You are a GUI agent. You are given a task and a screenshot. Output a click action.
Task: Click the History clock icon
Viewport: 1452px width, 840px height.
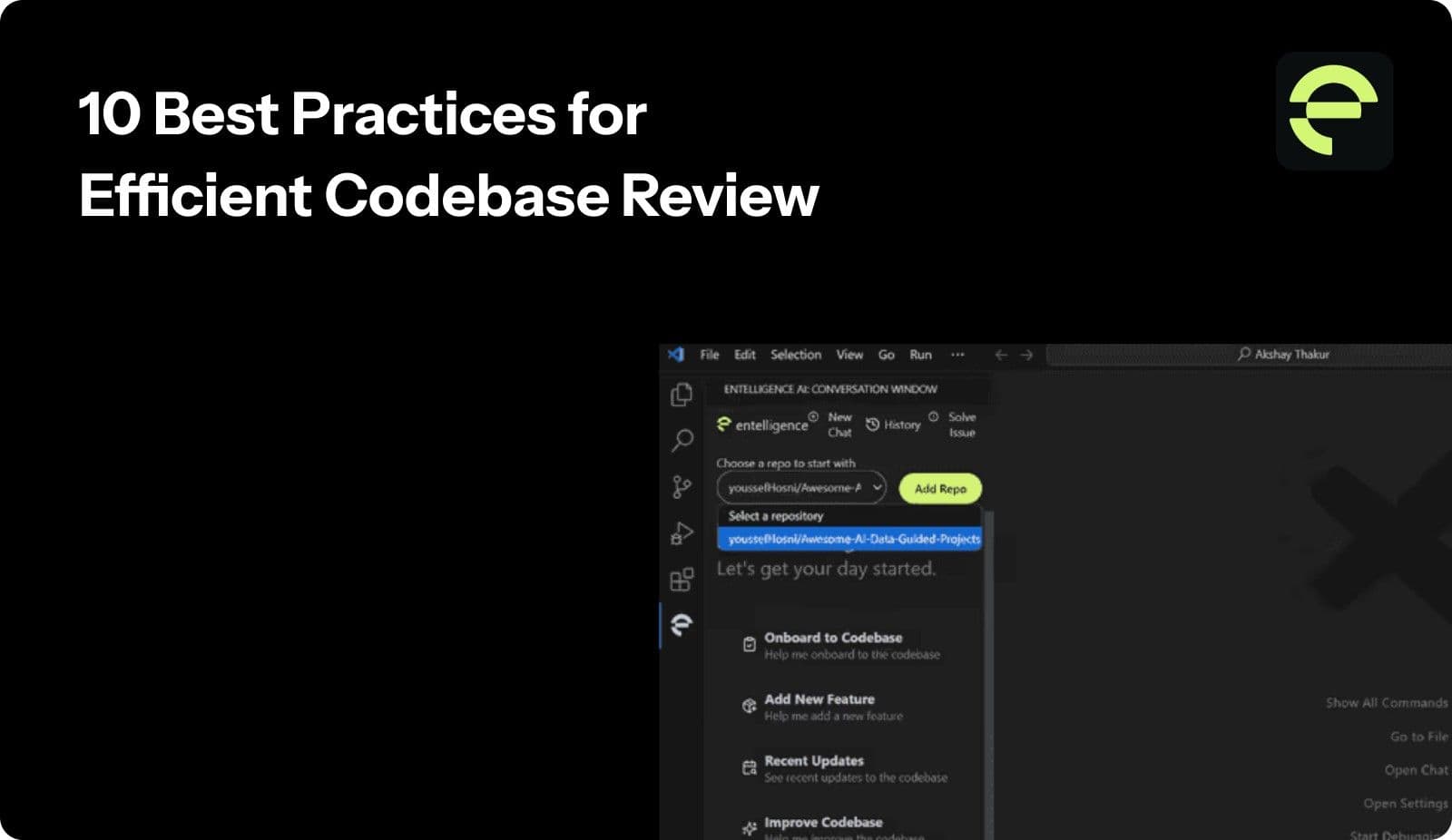tap(872, 425)
